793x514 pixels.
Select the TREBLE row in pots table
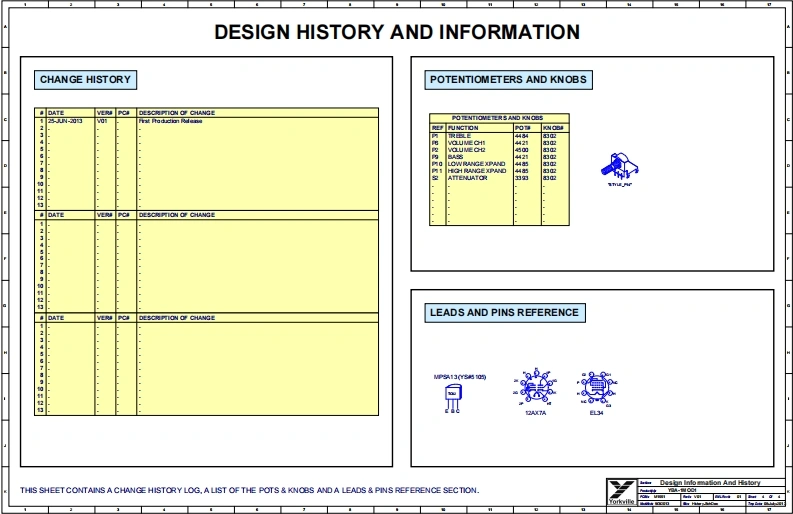coord(461,136)
